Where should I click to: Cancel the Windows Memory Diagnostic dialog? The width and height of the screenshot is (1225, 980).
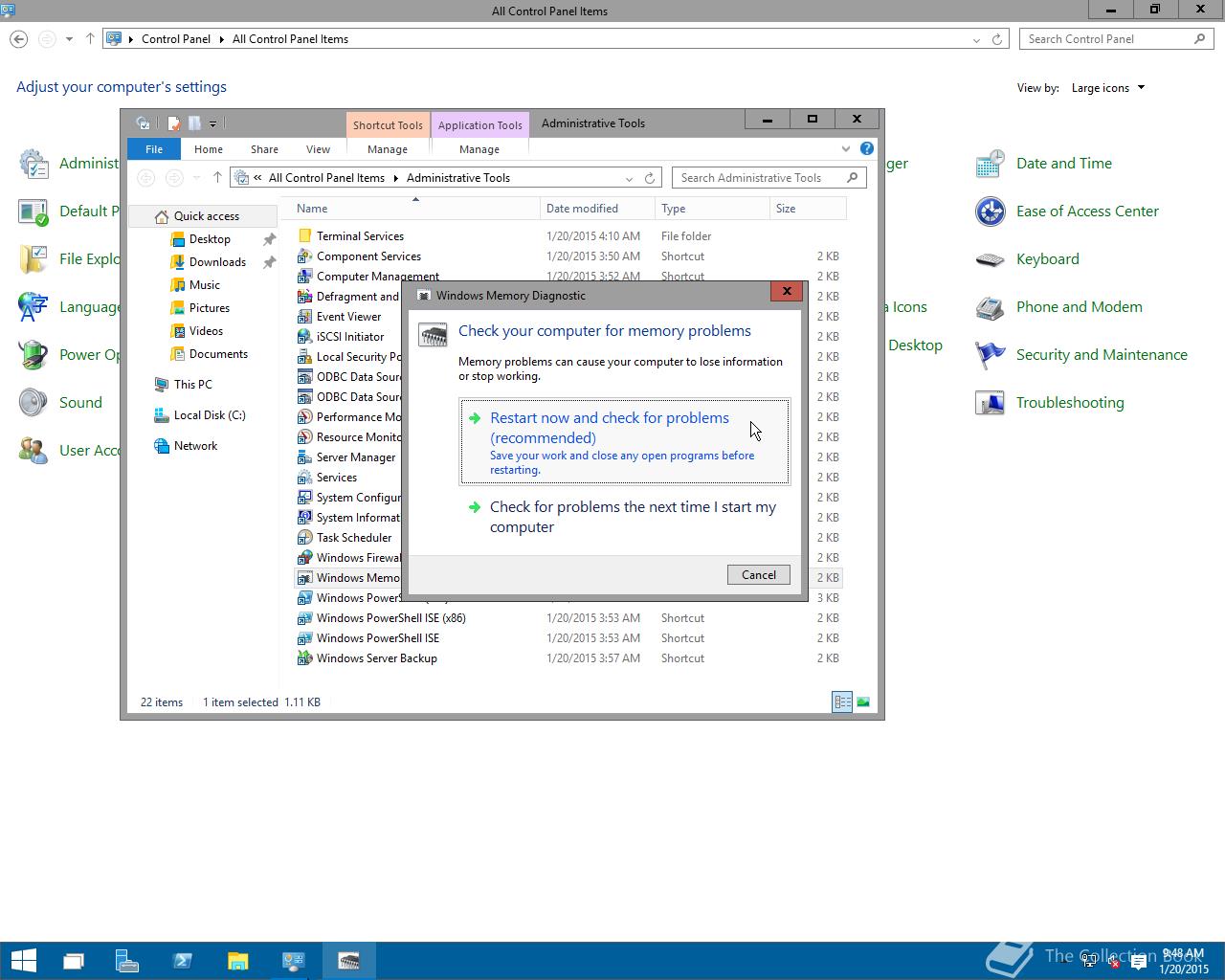[x=758, y=574]
